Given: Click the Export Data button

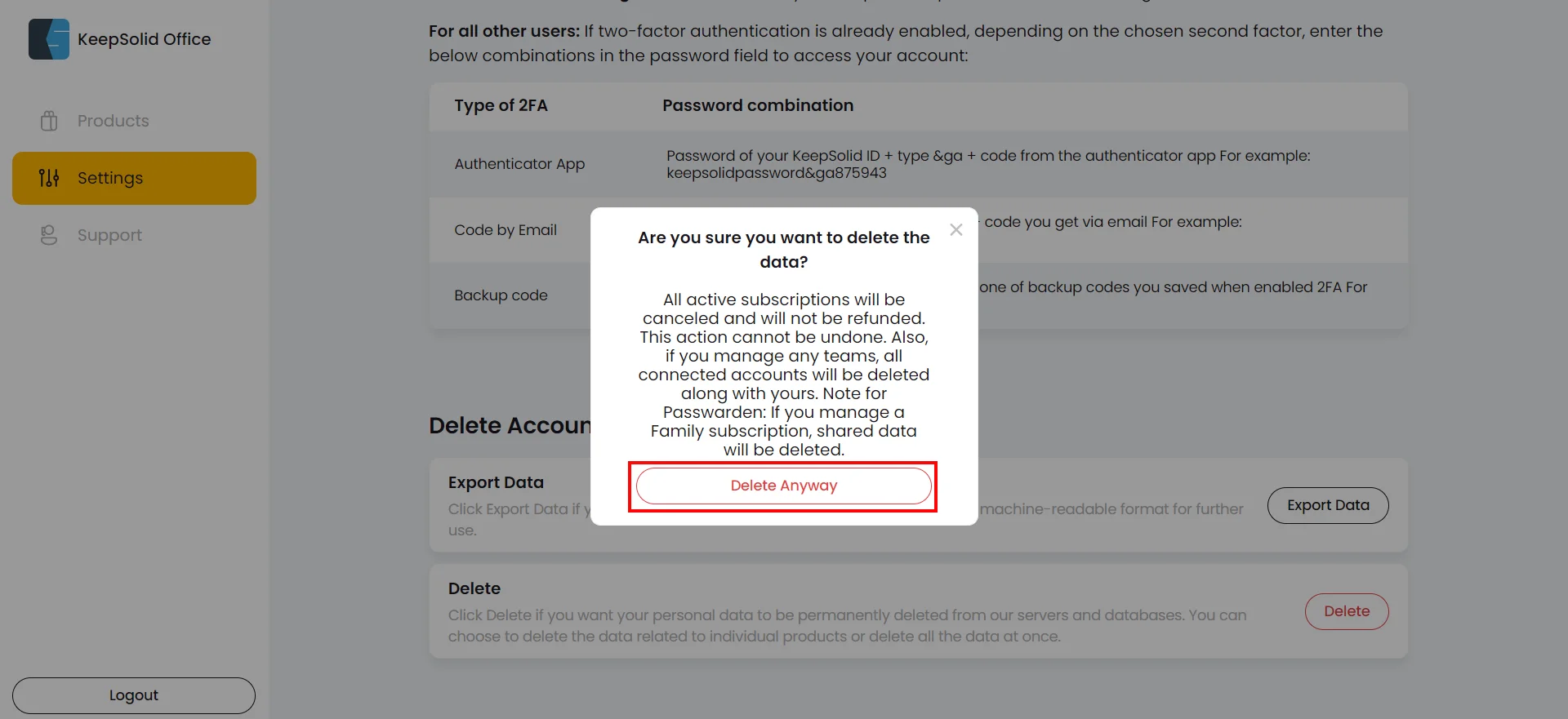Looking at the screenshot, I should [x=1327, y=505].
